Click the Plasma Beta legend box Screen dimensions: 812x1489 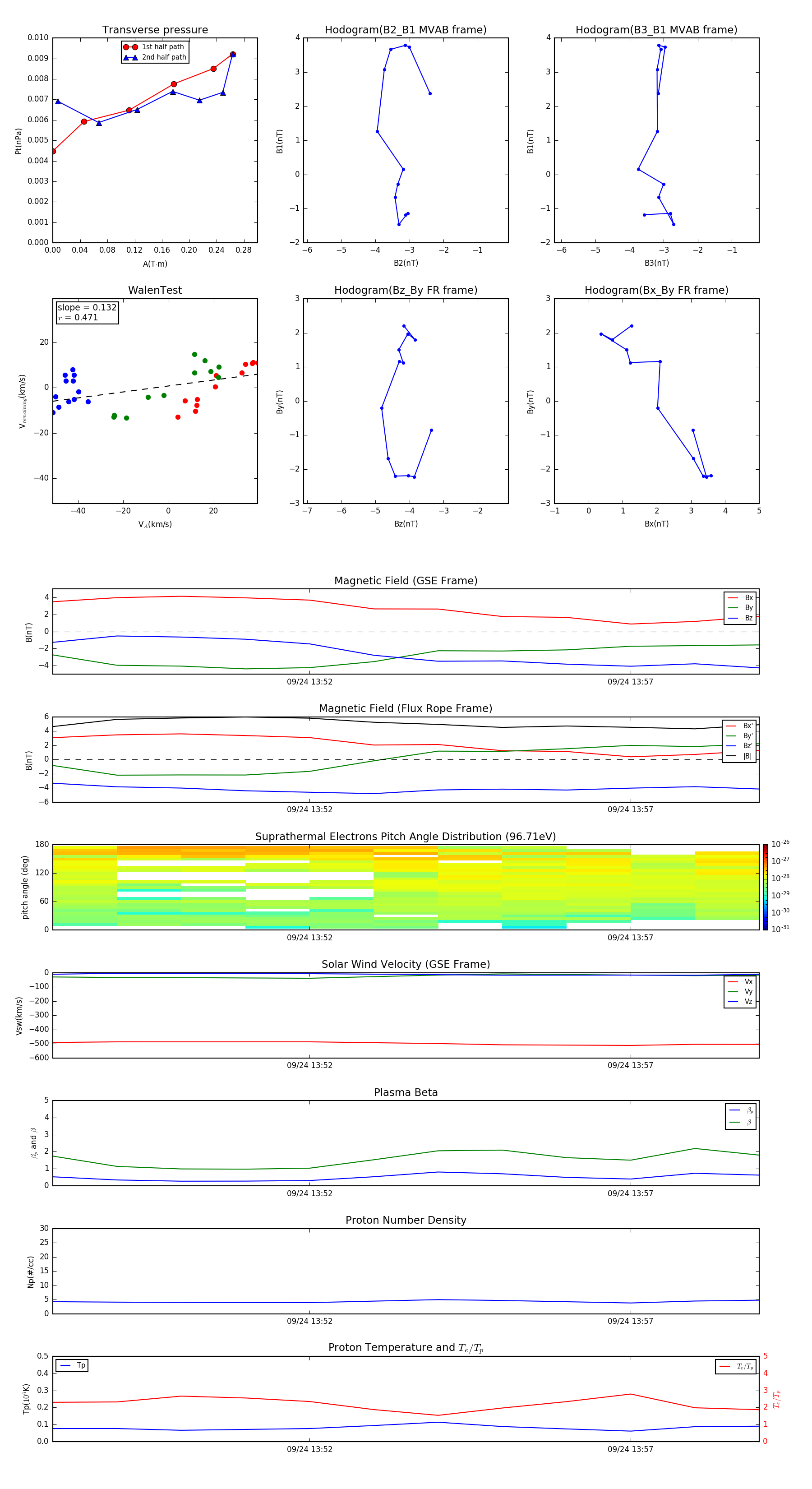[x=741, y=1117]
